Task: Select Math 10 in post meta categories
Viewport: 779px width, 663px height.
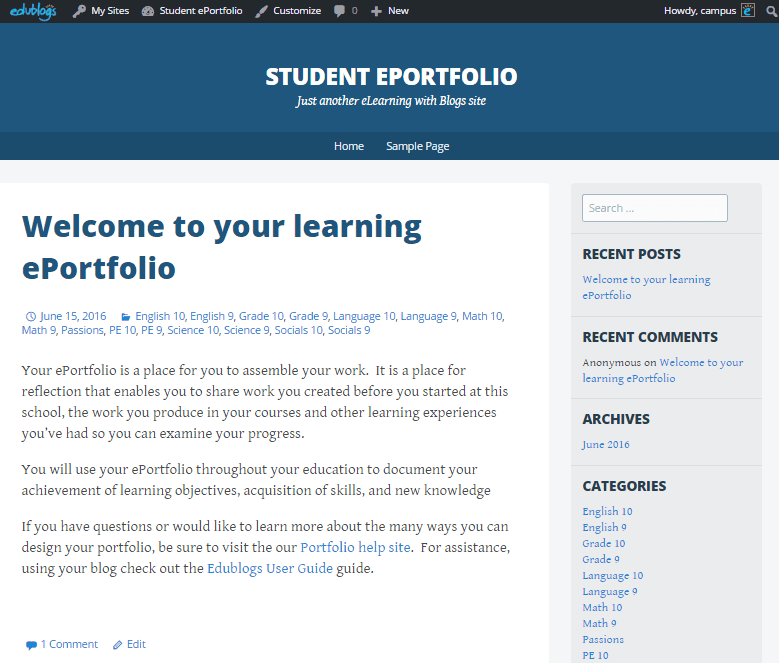Action: coord(482,316)
